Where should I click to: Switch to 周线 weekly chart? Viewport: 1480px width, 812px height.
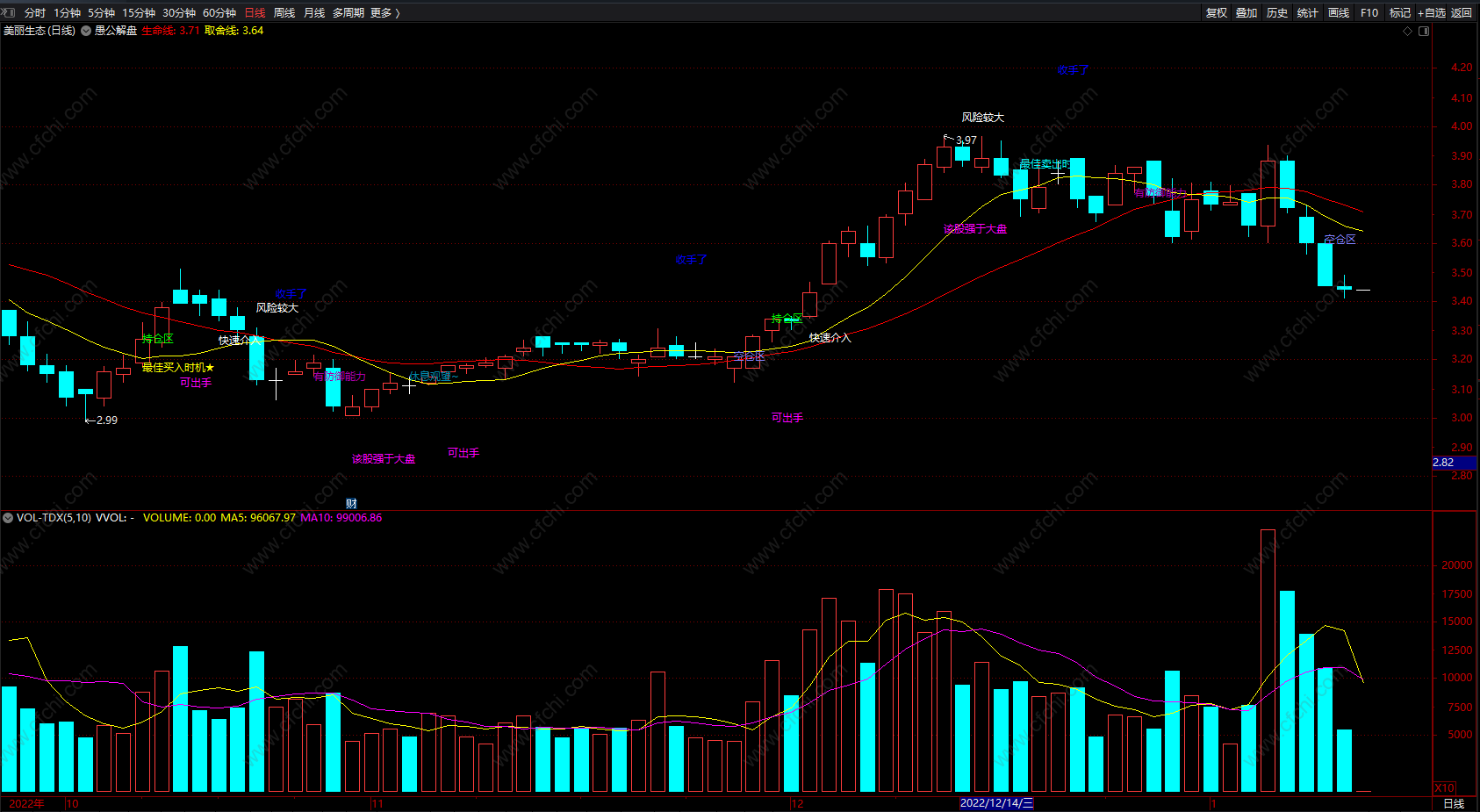(284, 12)
